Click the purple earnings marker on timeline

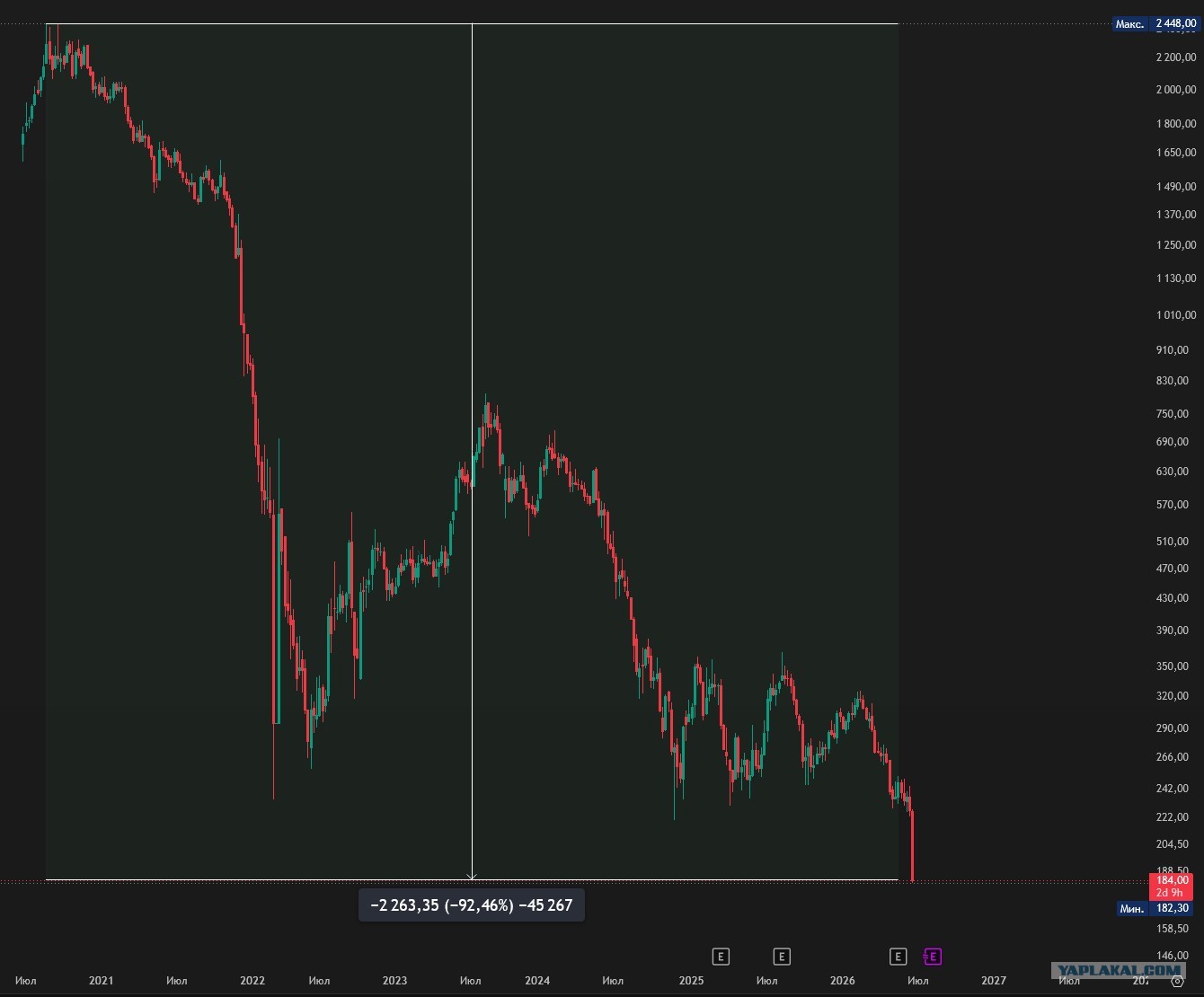(933, 957)
